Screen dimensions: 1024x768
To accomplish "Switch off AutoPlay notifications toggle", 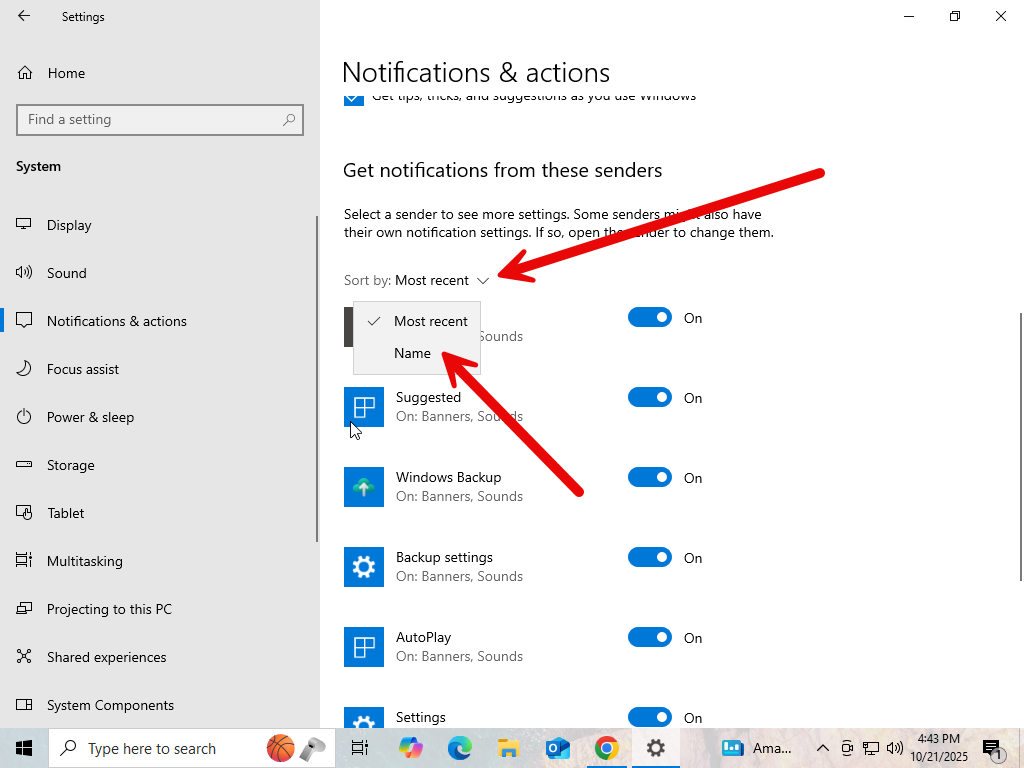I will (x=649, y=638).
